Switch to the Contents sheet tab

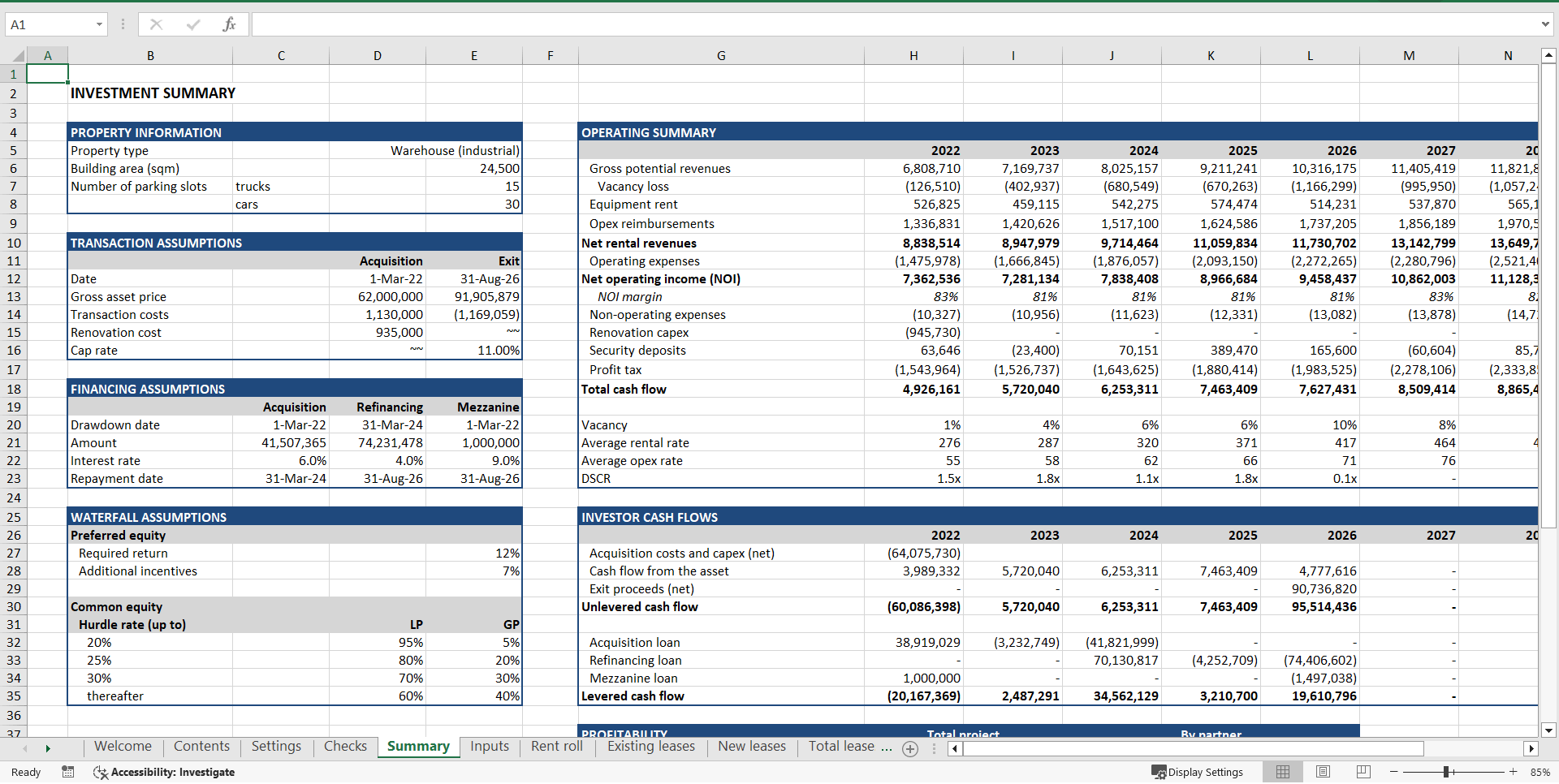point(201,747)
